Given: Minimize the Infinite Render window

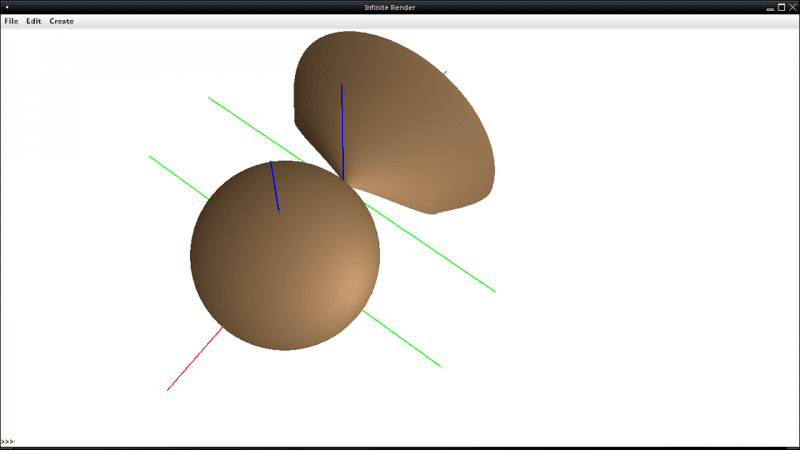Looking at the screenshot, I should 769,7.
